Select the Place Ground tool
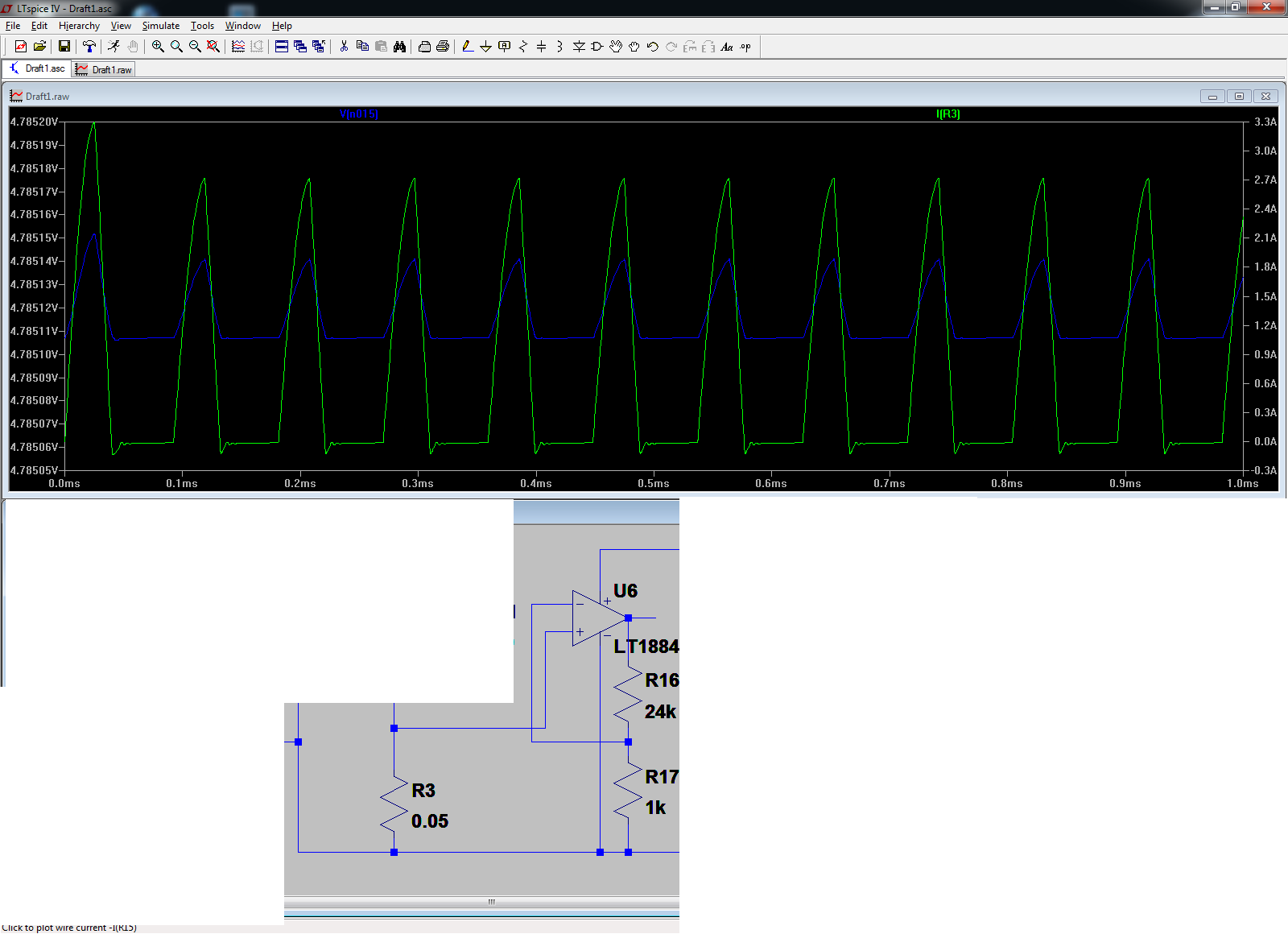 (485, 47)
